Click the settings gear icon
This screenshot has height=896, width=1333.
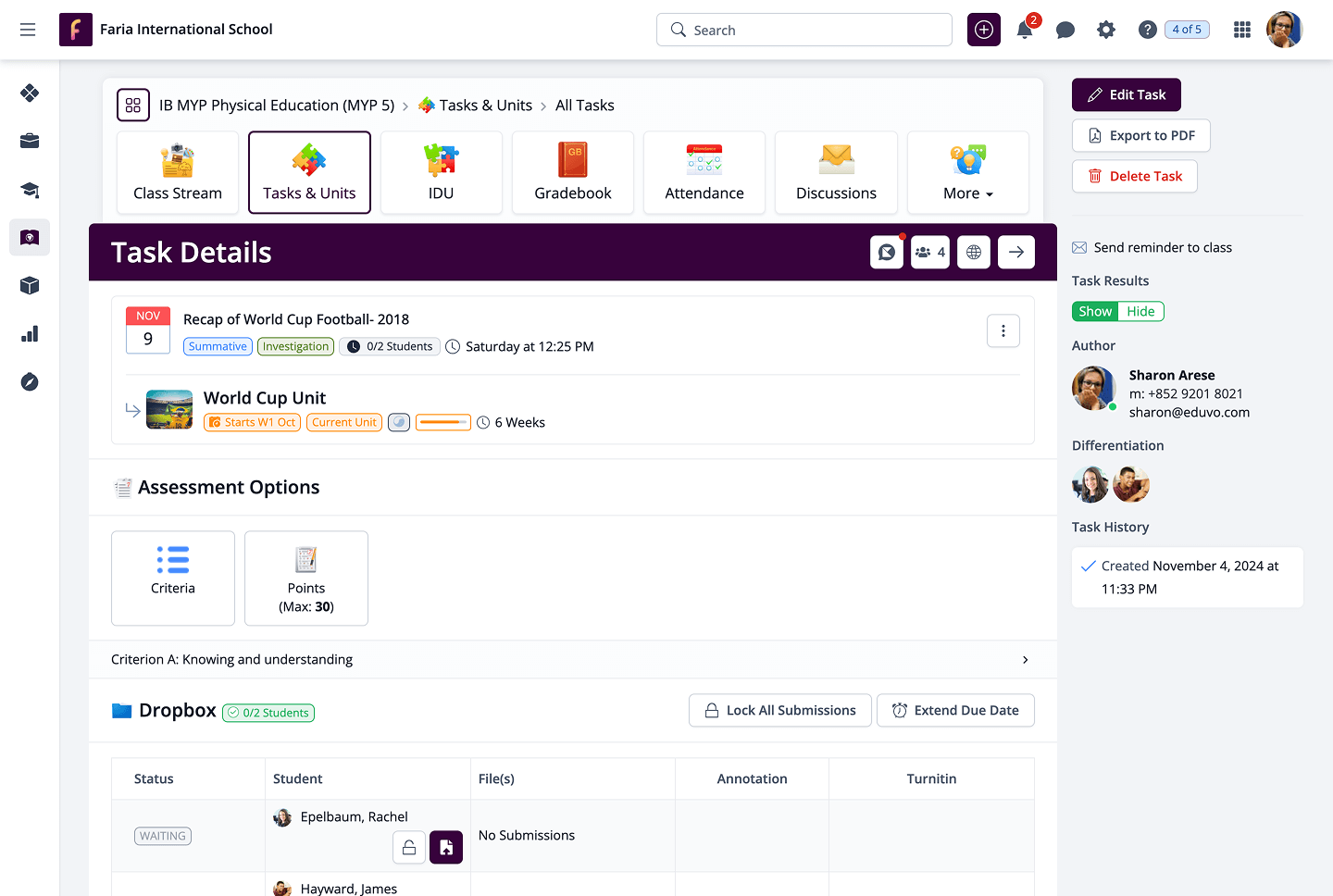[1106, 30]
